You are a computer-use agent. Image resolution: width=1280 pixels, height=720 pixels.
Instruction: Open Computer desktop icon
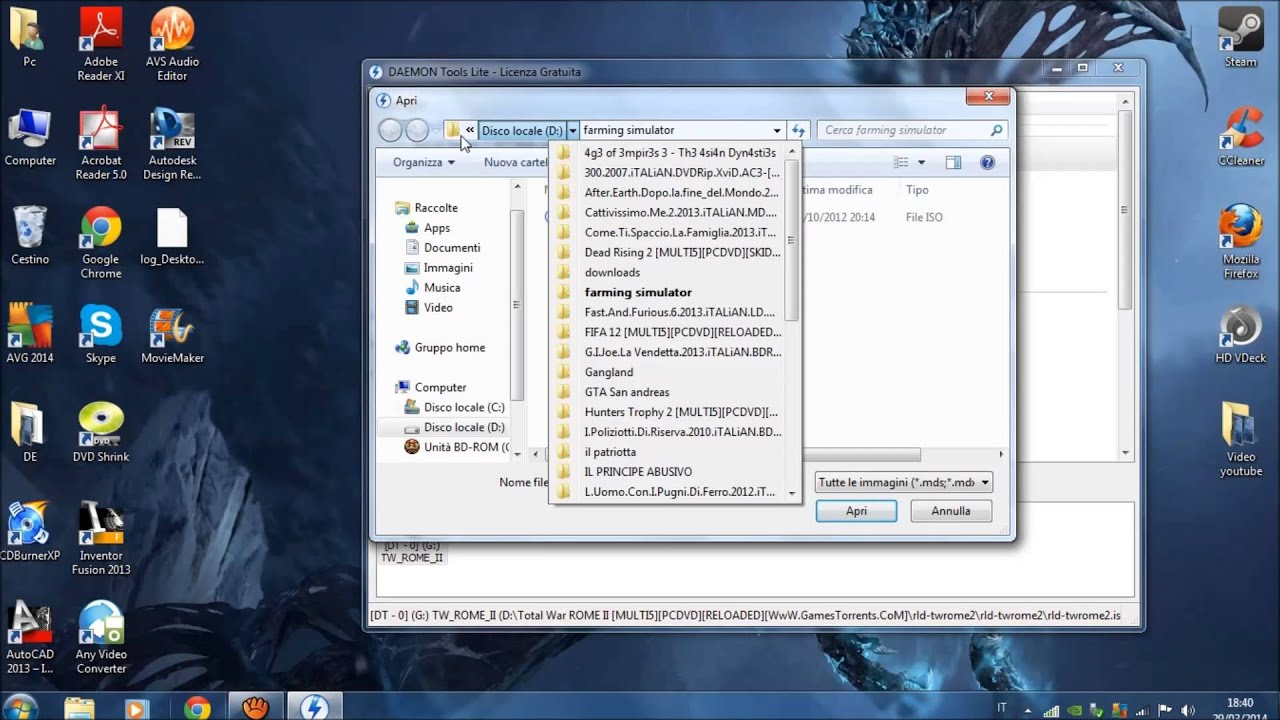(30, 138)
